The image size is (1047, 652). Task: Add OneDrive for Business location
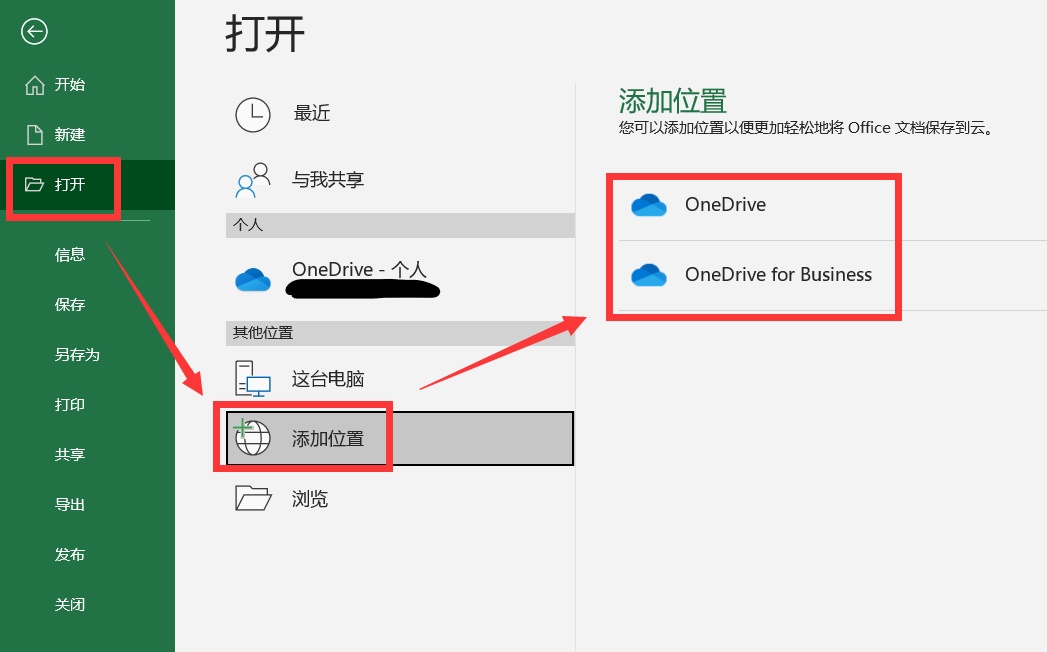coord(755,275)
